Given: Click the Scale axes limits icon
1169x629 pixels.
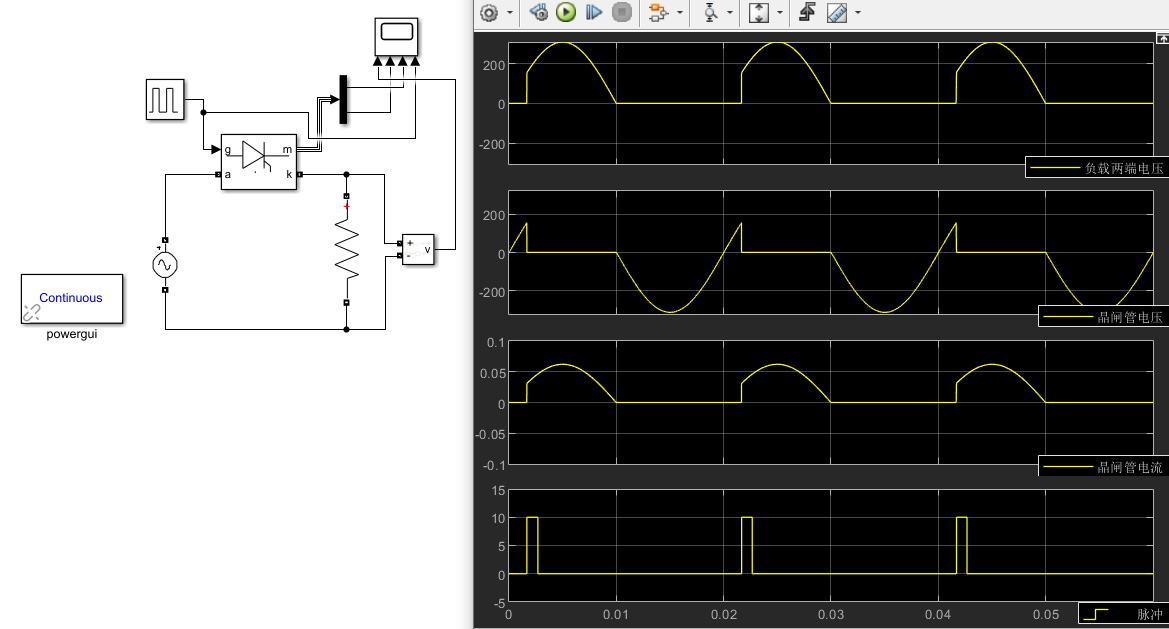Looking at the screenshot, I should [x=758, y=13].
